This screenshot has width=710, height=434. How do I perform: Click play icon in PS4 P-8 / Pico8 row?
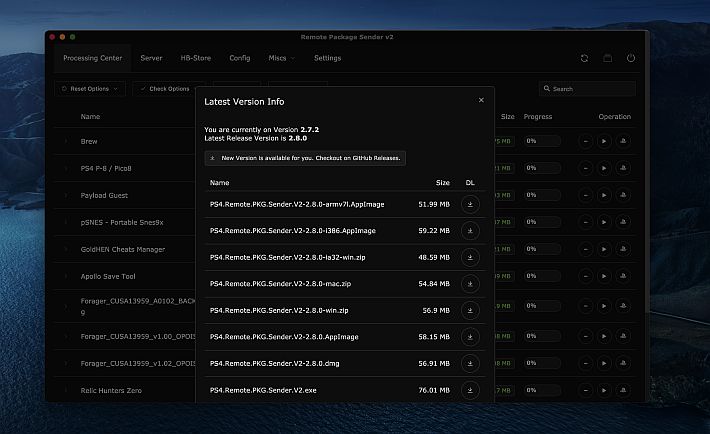coord(604,168)
